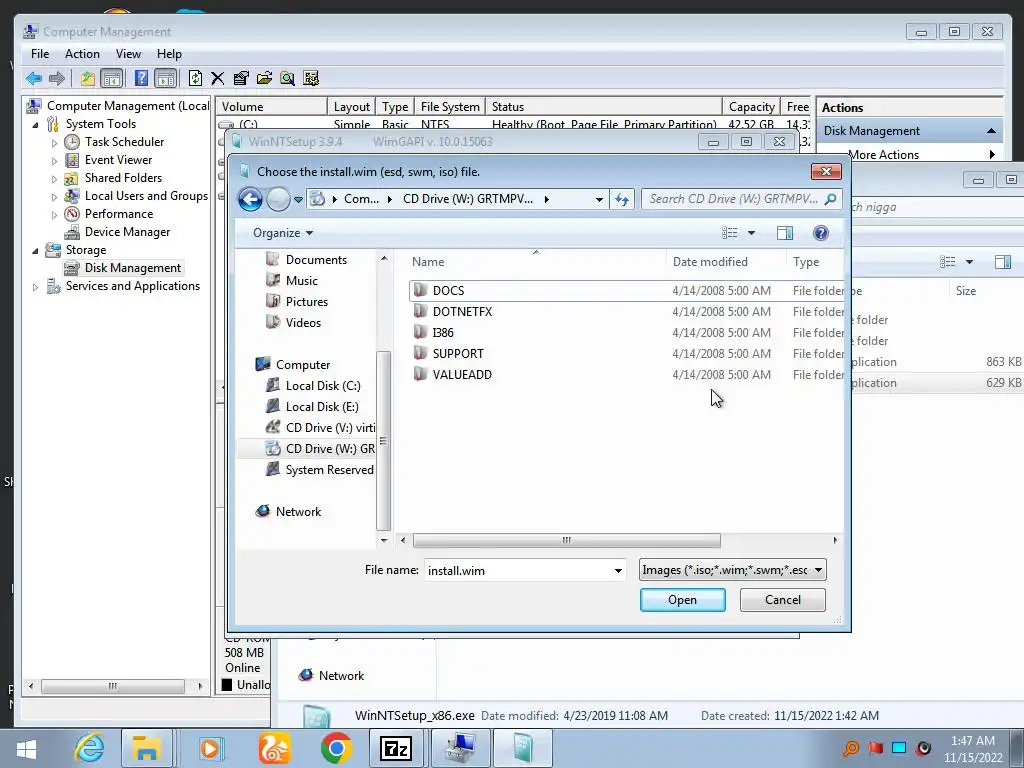The image size is (1024, 768).
Task: Open the File name combo box dropdown
Action: 618,571
